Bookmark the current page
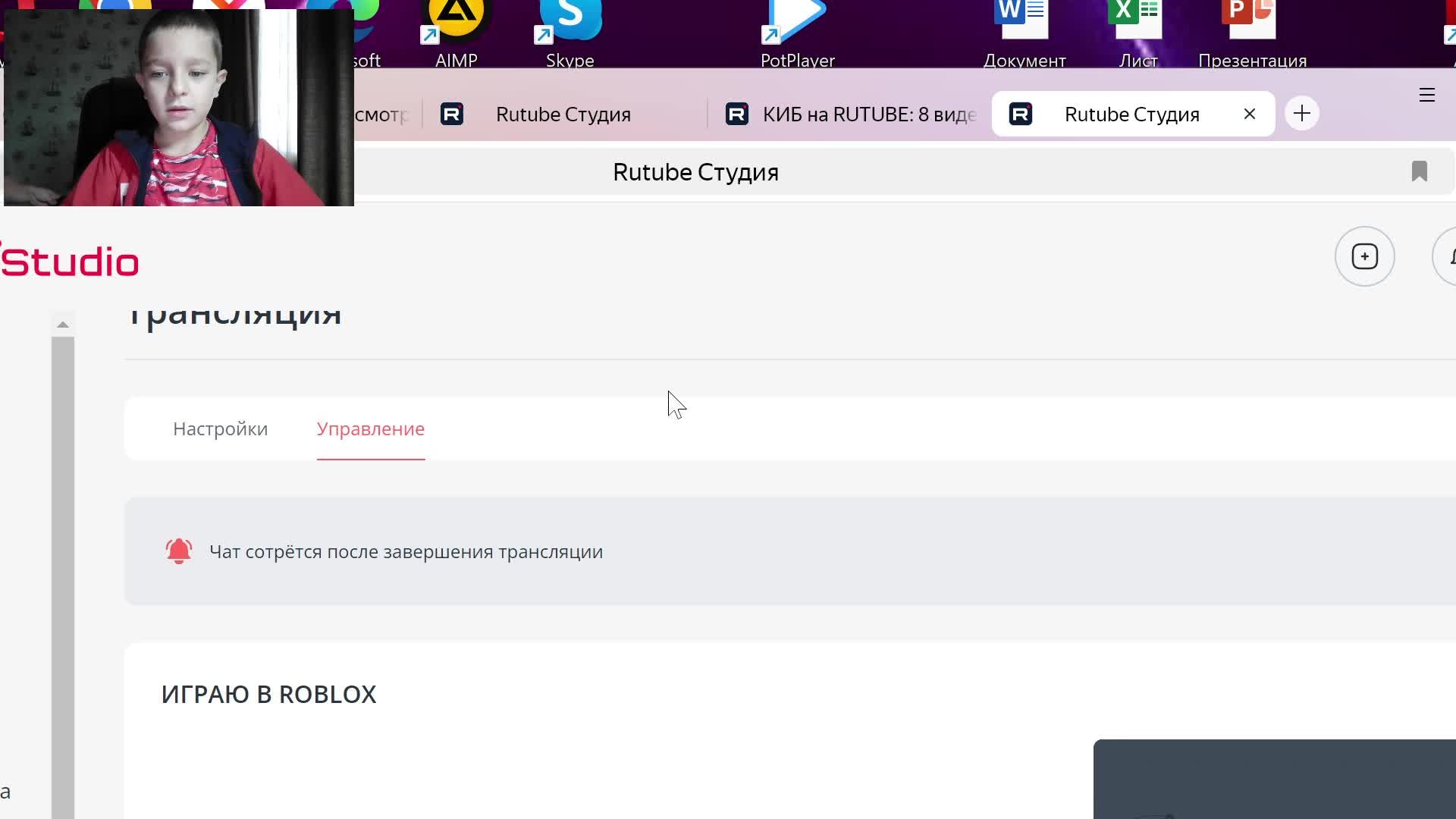The image size is (1456, 819). click(1420, 171)
